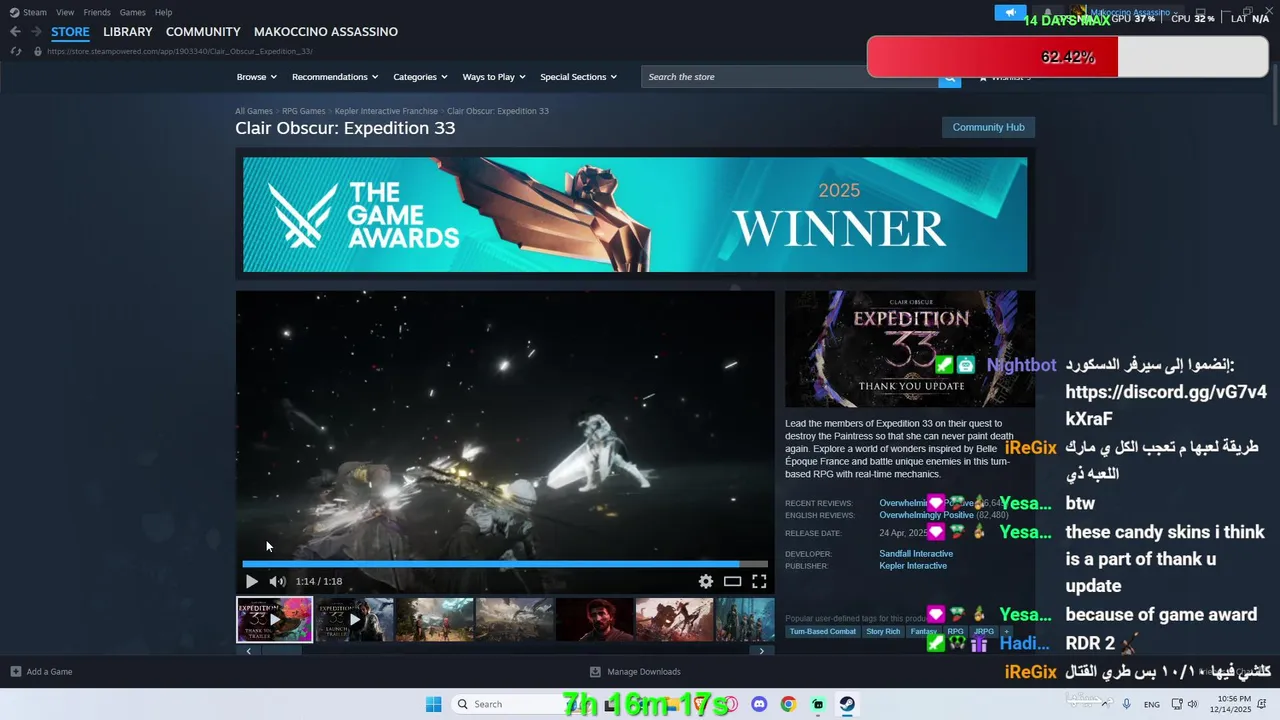
Task: Open the Games menu
Action: tap(132, 12)
